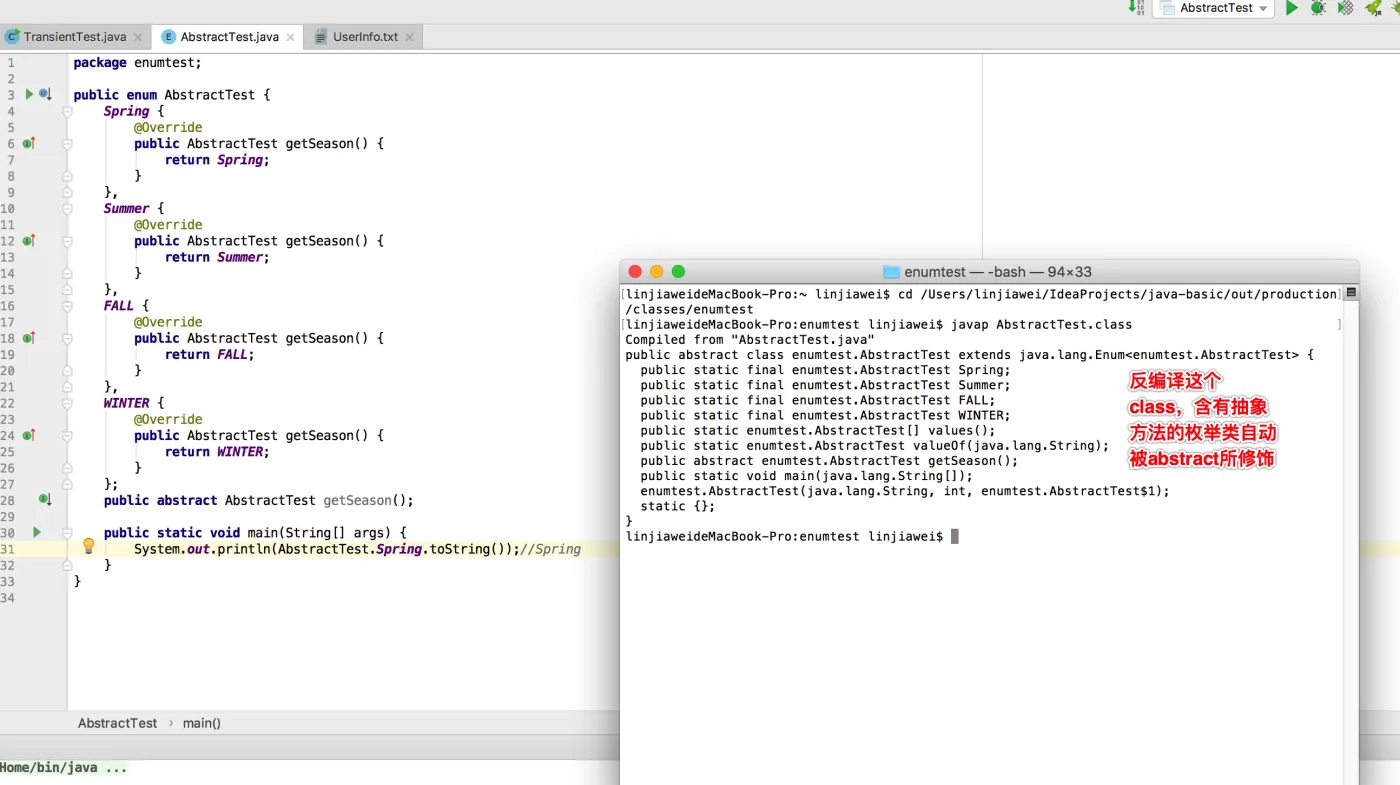This screenshot has height=785, width=1400.
Task: Collapse the getSeason fold marker on line 12
Action: click(67, 240)
